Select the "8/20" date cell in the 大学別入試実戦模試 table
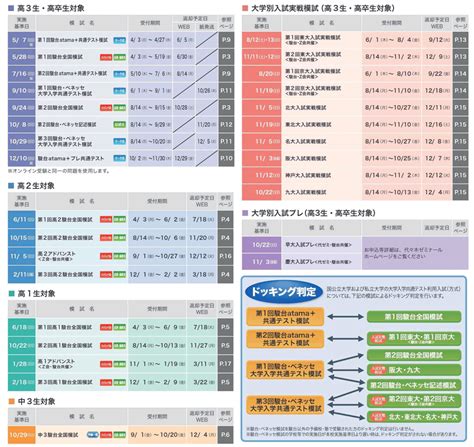The width and height of the screenshot is (474, 447). pyautogui.click(x=262, y=74)
